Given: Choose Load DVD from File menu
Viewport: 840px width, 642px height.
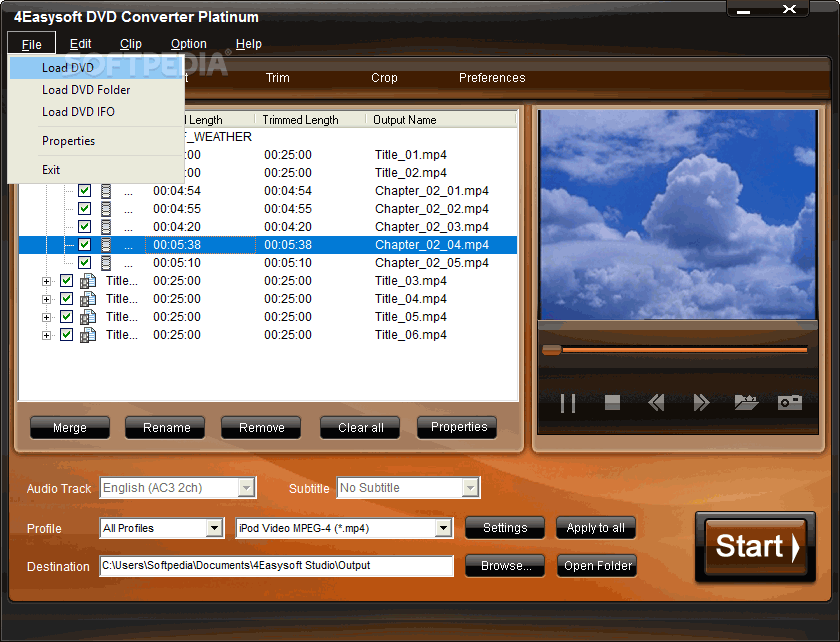Looking at the screenshot, I should tap(97, 68).
